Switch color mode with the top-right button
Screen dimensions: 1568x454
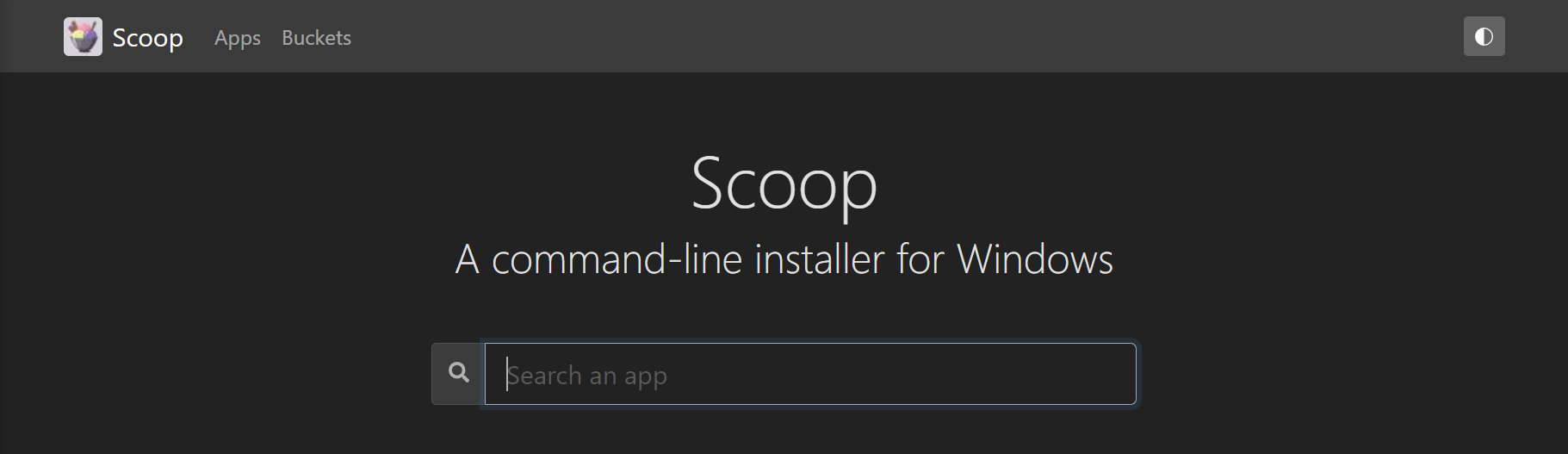tap(1484, 36)
